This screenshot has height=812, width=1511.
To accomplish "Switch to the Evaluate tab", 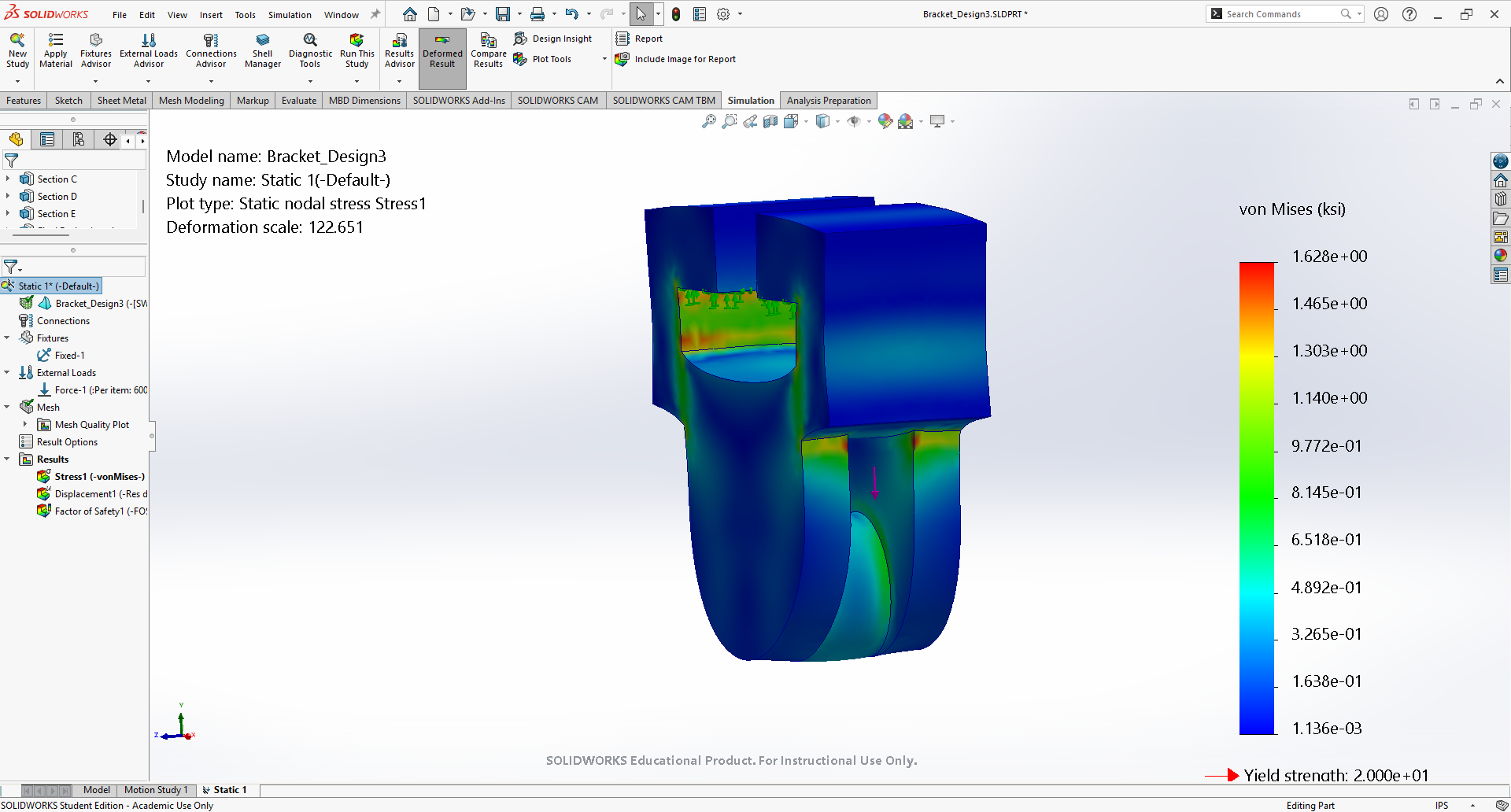I will click(x=299, y=101).
